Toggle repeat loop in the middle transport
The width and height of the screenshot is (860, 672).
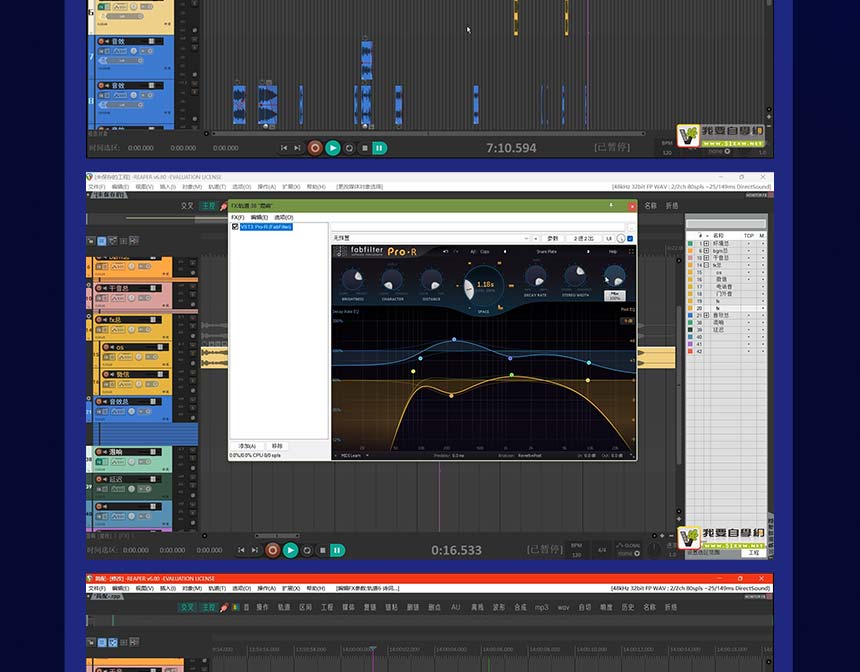pyautogui.click(x=306, y=550)
